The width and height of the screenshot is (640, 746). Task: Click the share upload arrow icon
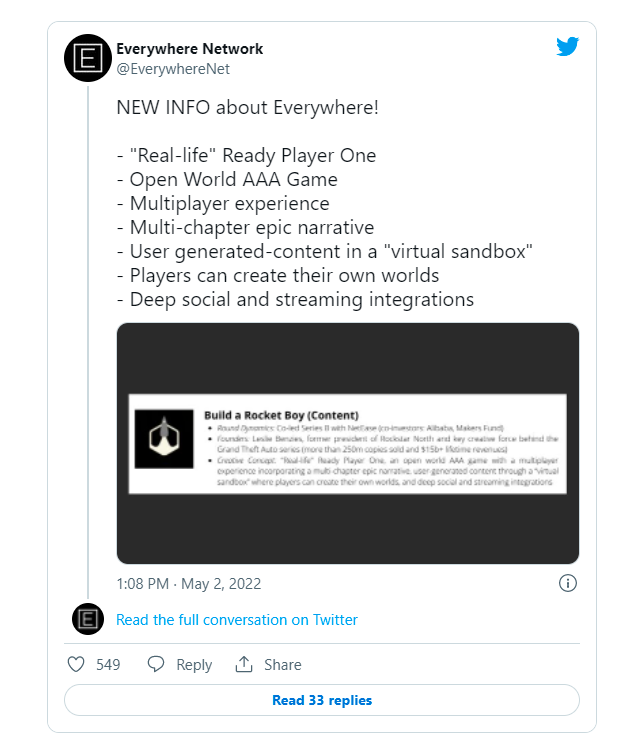pyautogui.click(x=244, y=664)
